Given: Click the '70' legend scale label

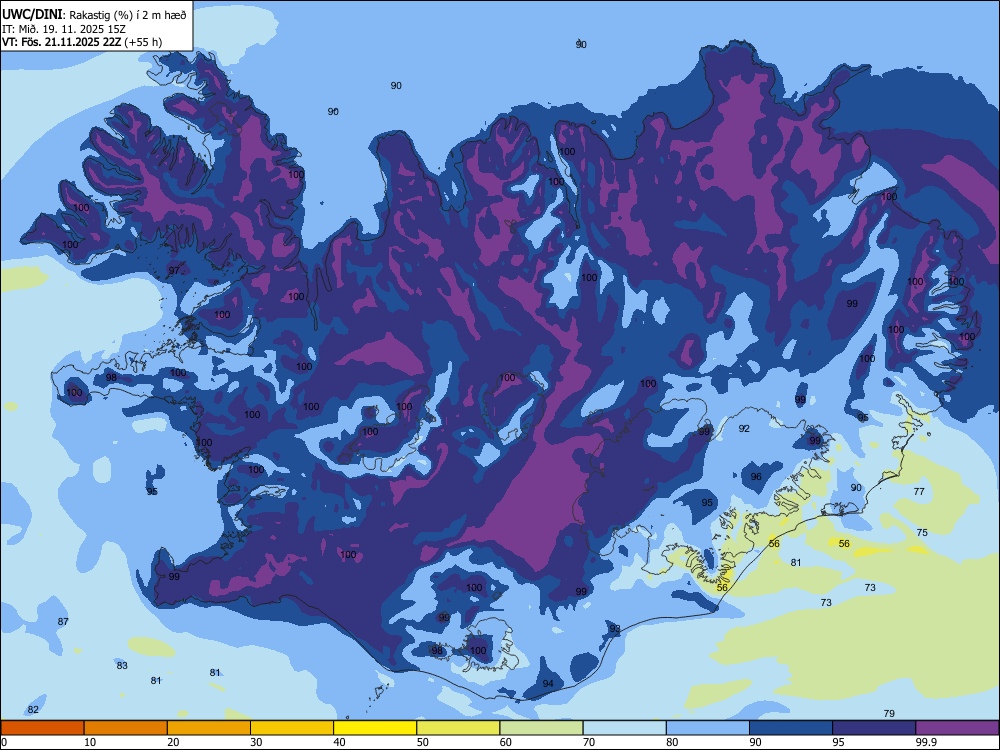Looking at the screenshot, I should (589, 742).
